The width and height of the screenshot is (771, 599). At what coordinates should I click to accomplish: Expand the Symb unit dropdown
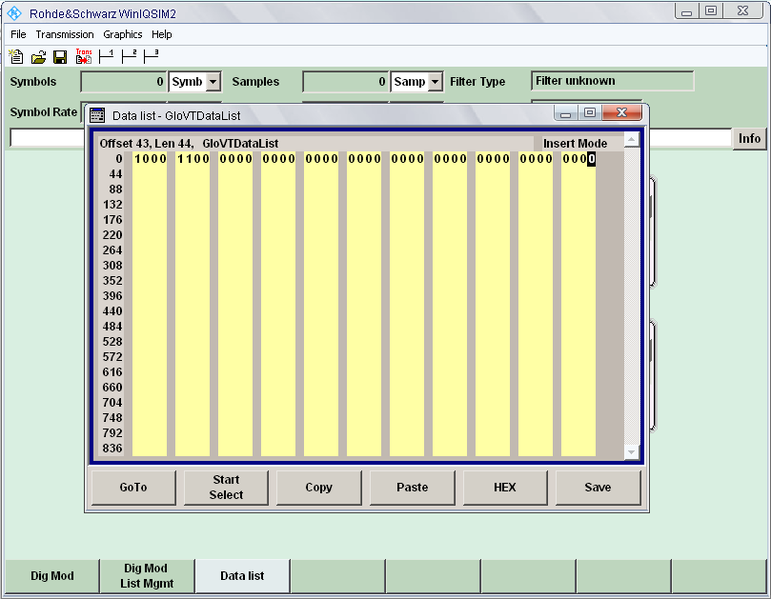(x=213, y=82)
